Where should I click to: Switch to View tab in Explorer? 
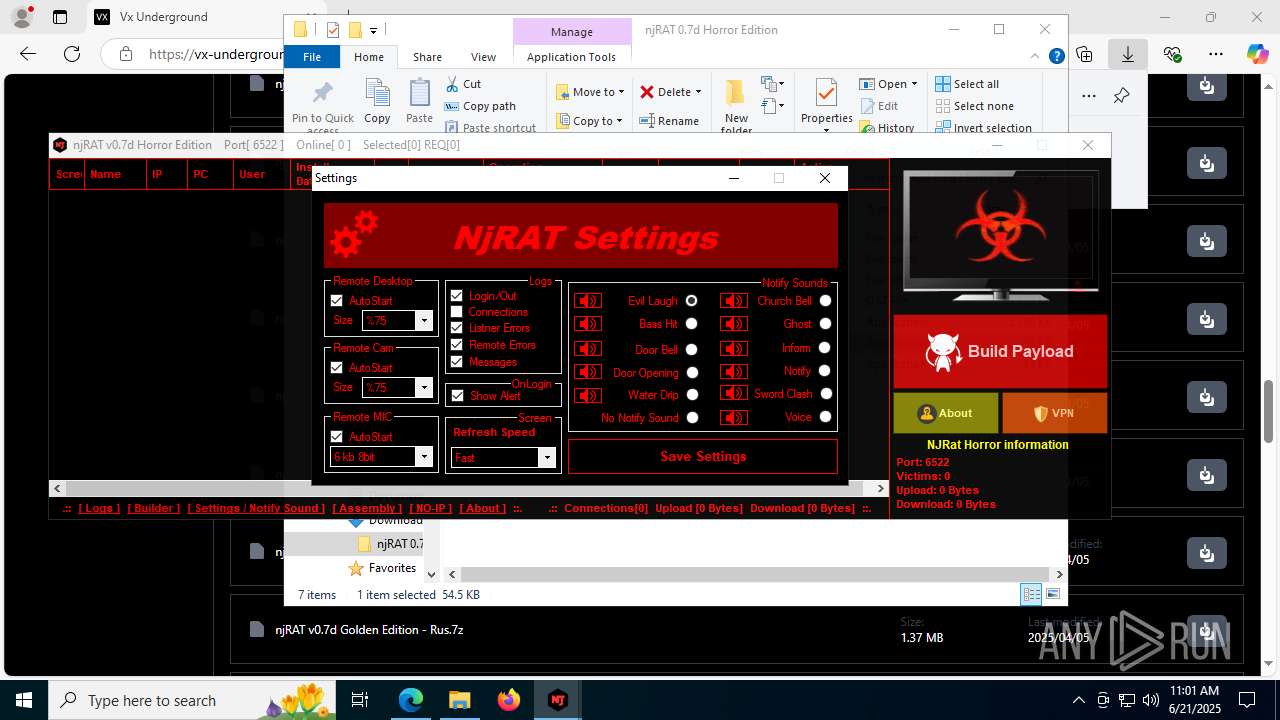pos(483,57)
